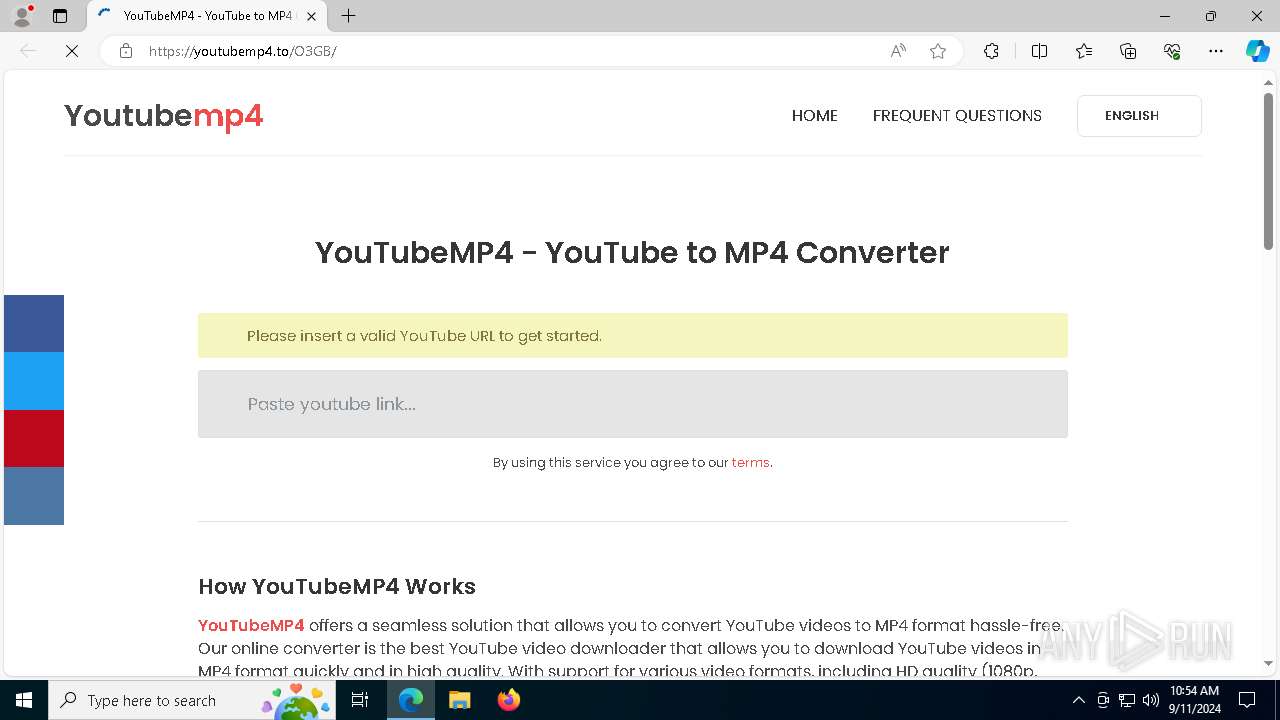Toggle split screen view
Viewport: 1280px width, 720px height.
pos(1039,51)
